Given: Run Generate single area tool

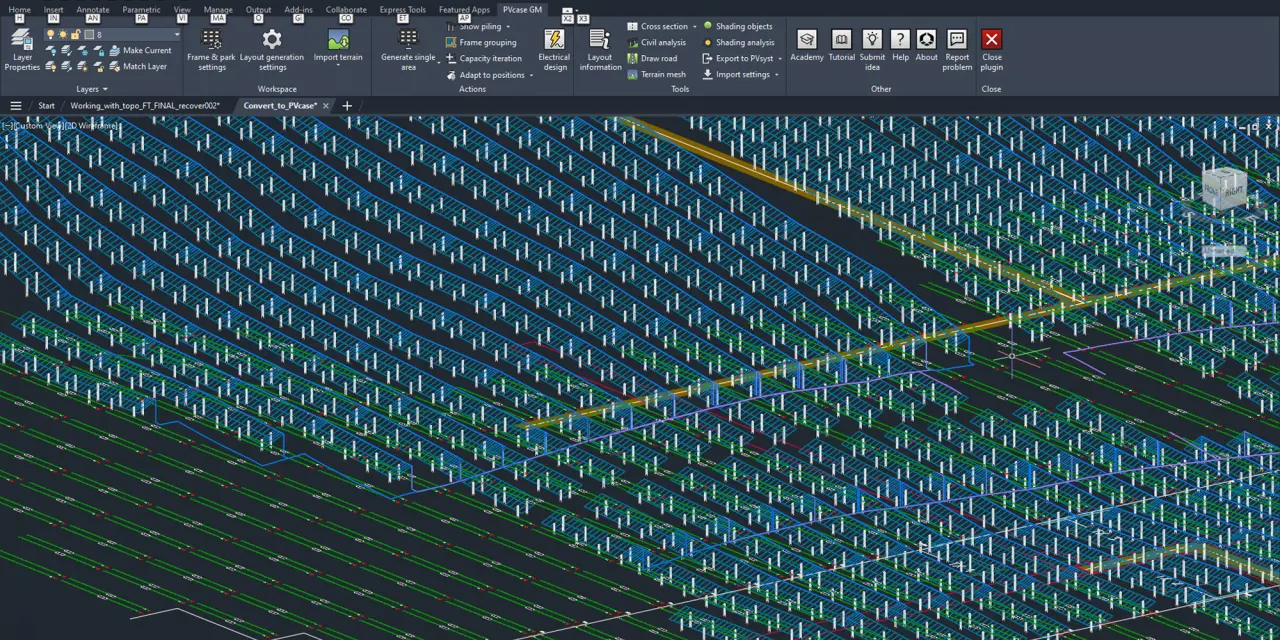Looking at the screenshot, I should (x=408, y=49).
